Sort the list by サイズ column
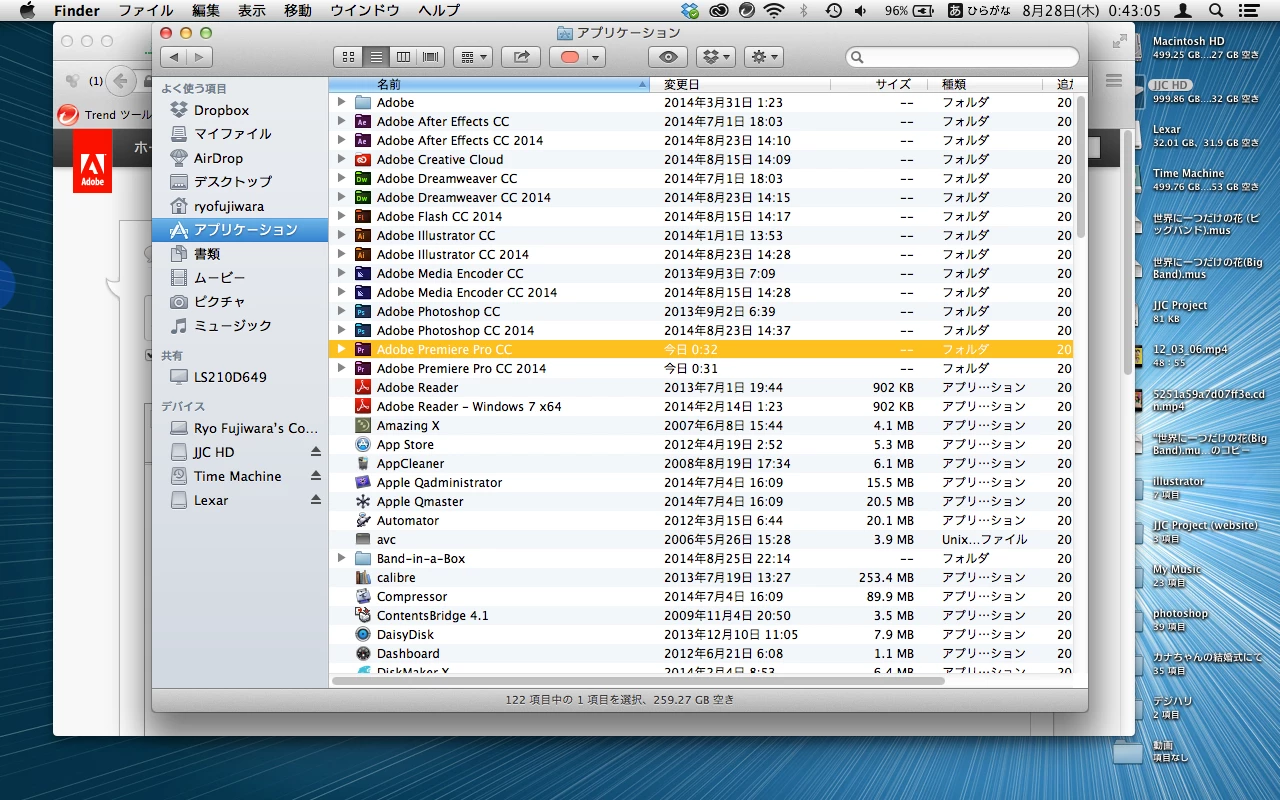Screen dimensions: 1280x800 [x=879, y=84]
